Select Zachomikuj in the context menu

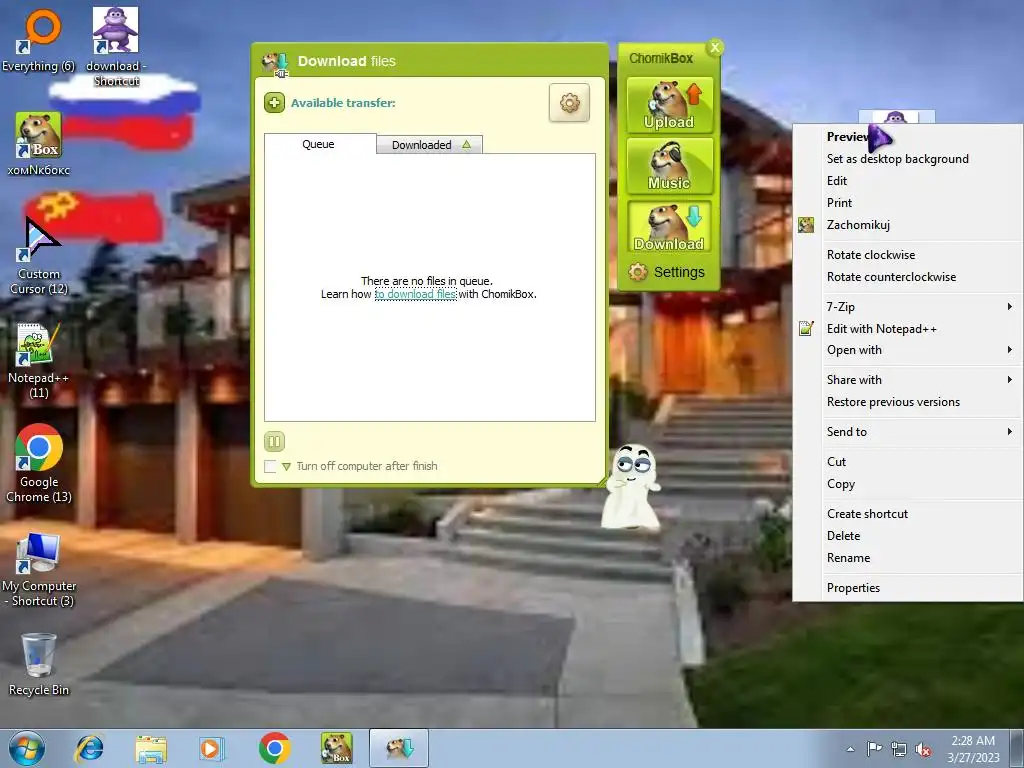pos(909,225)
